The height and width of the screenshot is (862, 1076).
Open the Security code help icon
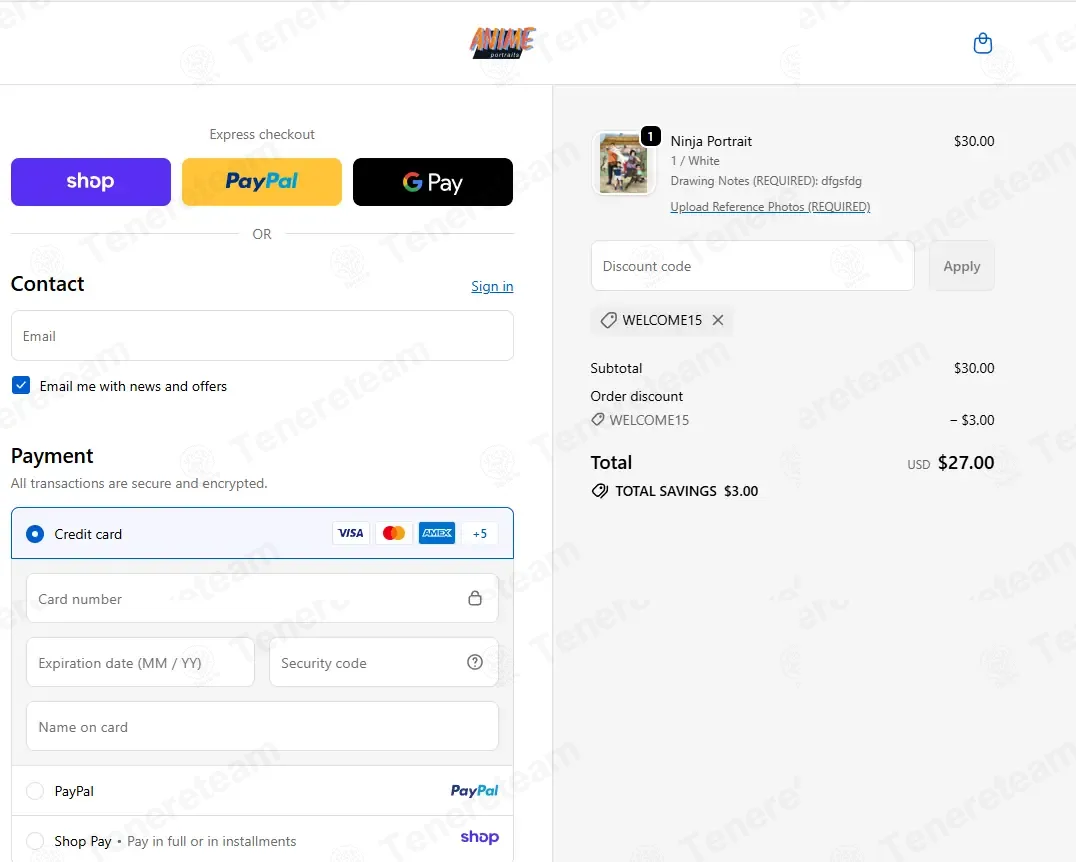click(x=475, y=662)
